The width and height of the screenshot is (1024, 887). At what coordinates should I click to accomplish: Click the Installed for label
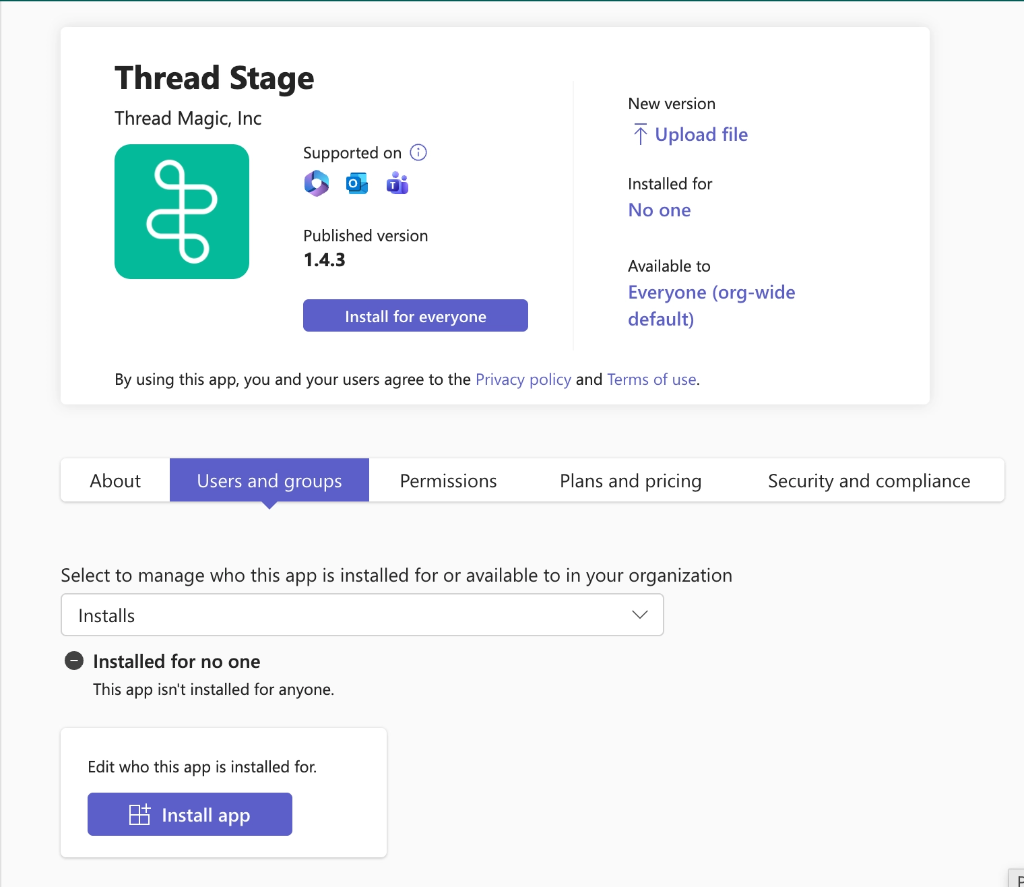pyautogui.click(x=669, y=184)
